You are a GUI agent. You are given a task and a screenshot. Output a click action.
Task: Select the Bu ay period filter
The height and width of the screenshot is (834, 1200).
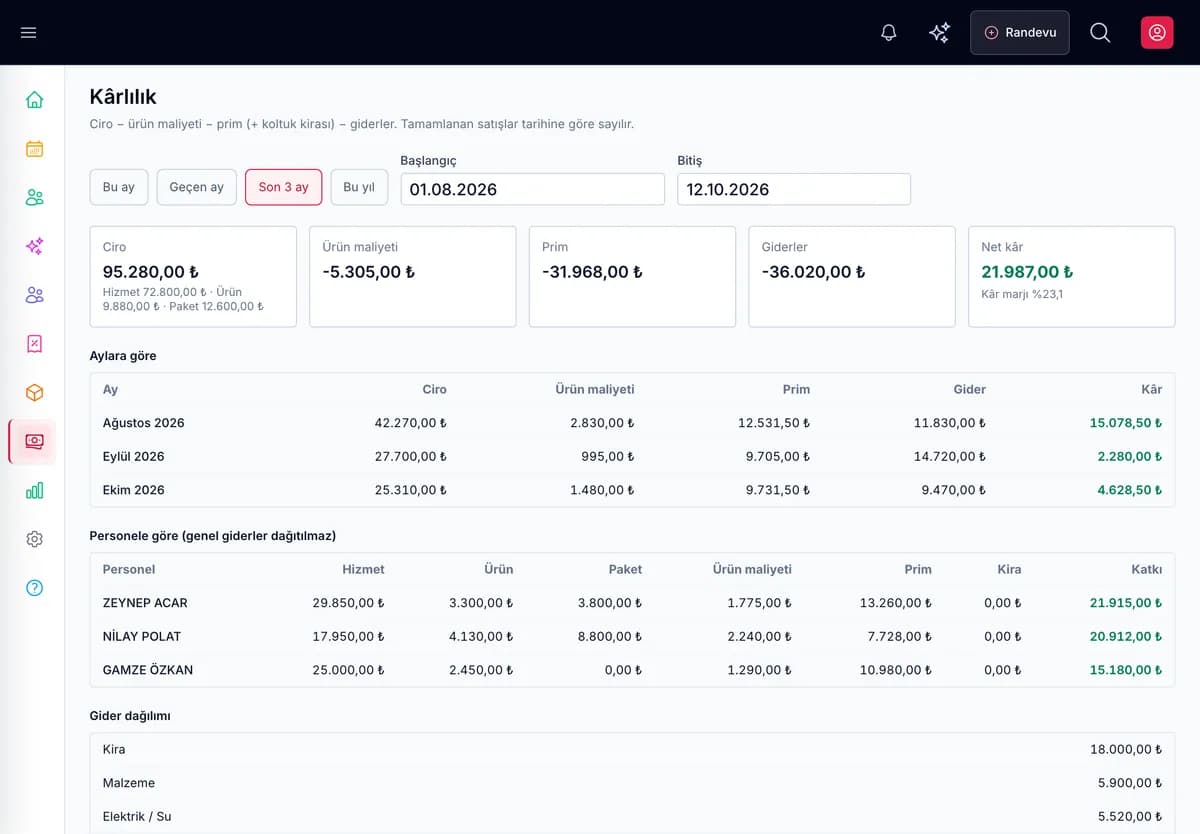click(119, 187)
